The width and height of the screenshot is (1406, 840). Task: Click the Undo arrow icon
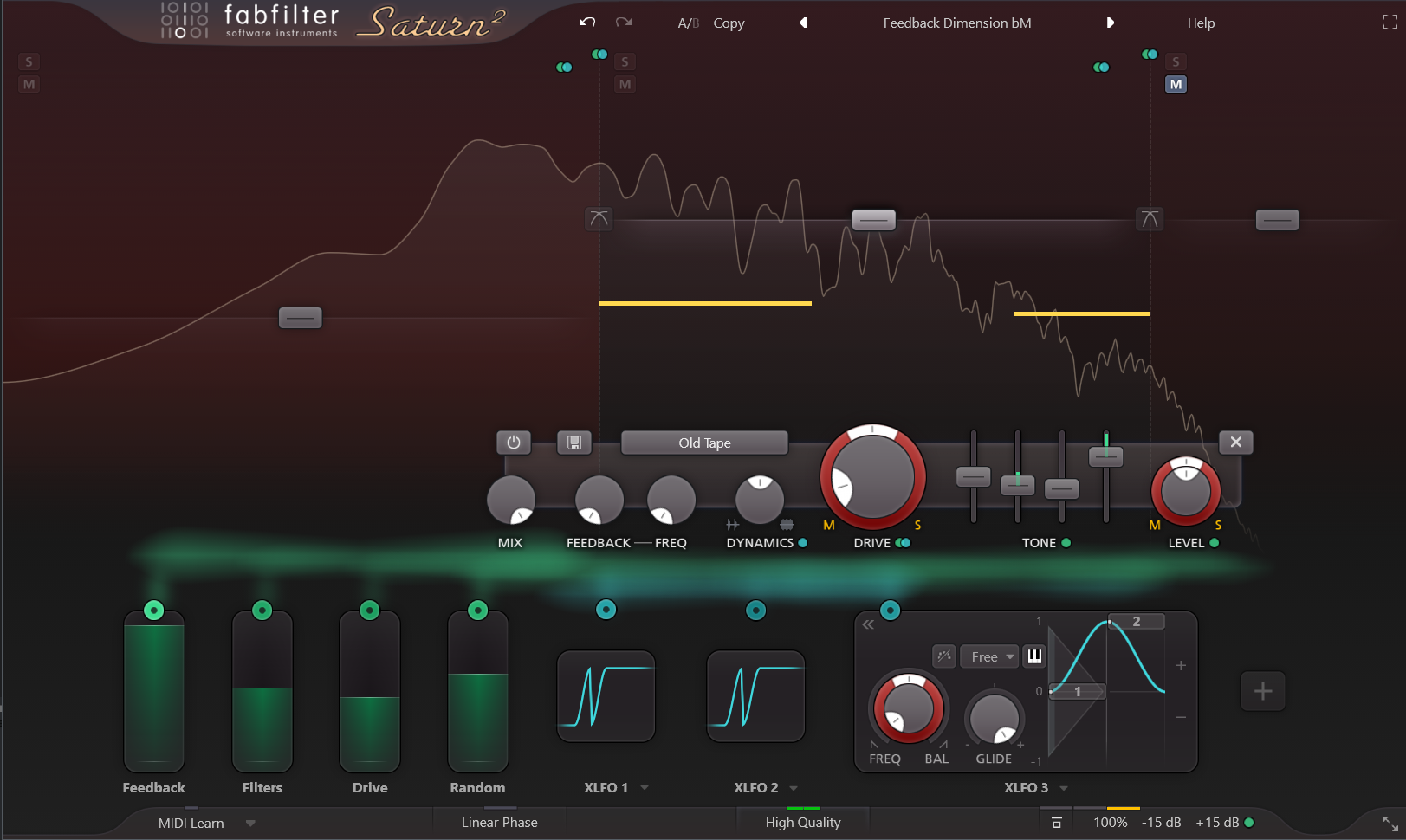coord(586,22)
